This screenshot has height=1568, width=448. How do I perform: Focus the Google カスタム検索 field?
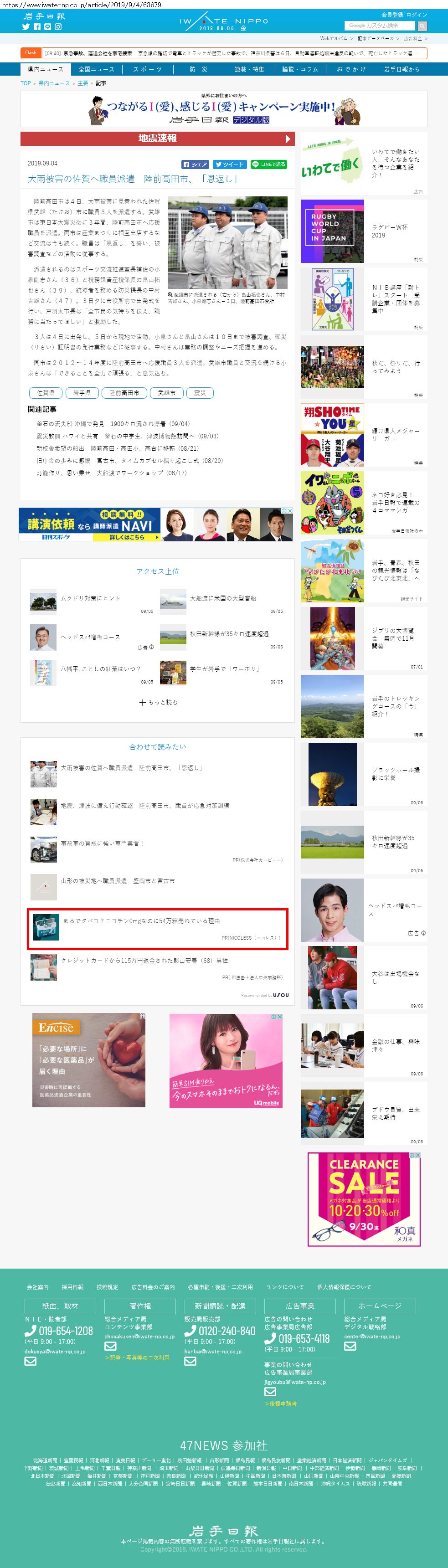(x=380, y=26)
